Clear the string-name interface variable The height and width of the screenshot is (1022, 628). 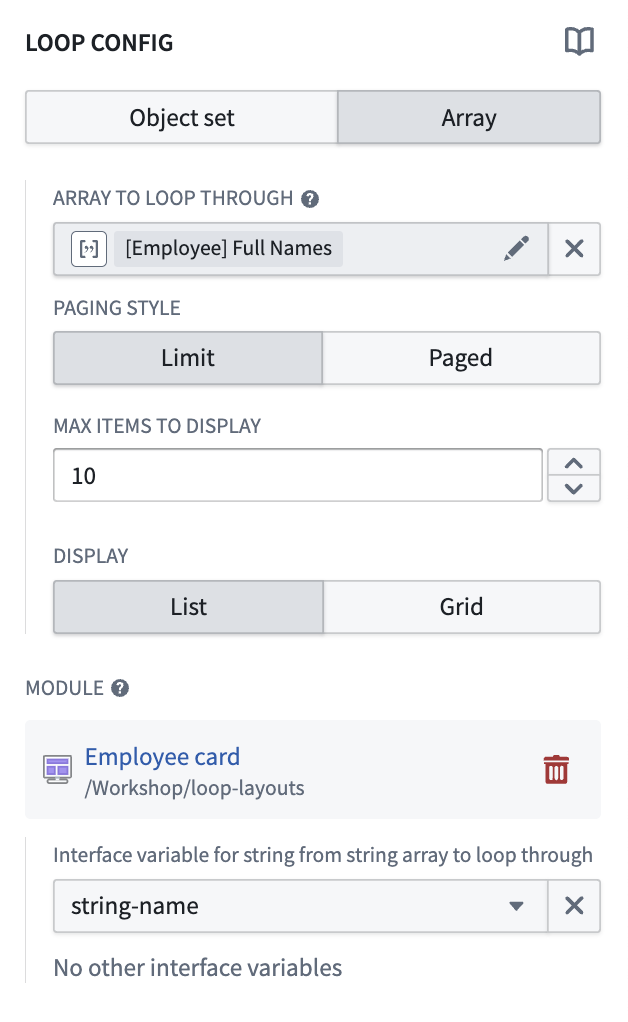coord(574,906)
